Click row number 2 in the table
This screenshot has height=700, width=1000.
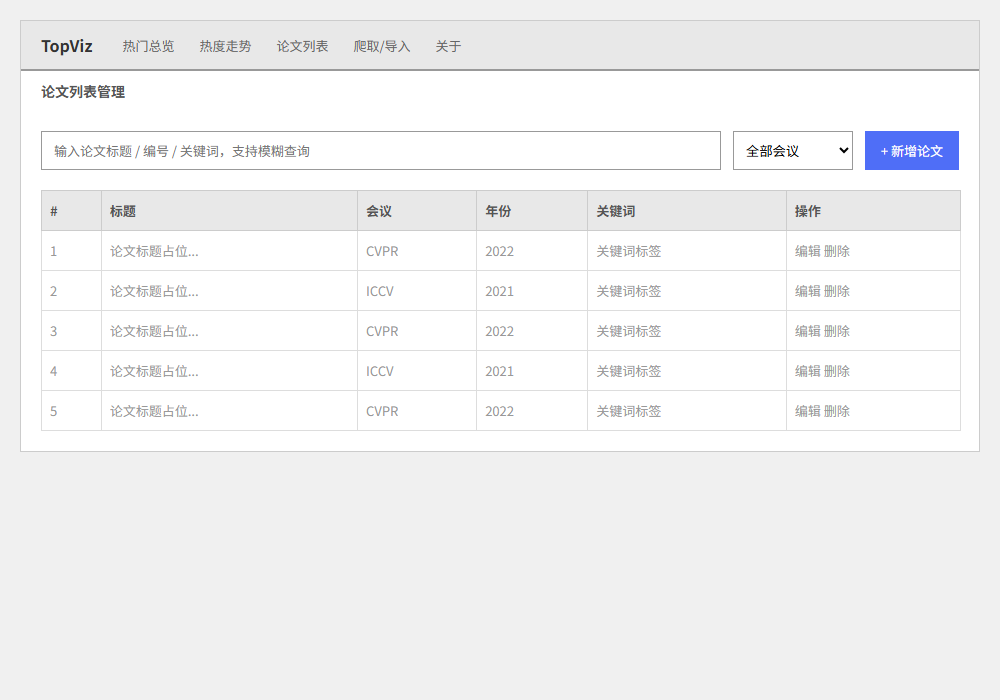point(54,291)
